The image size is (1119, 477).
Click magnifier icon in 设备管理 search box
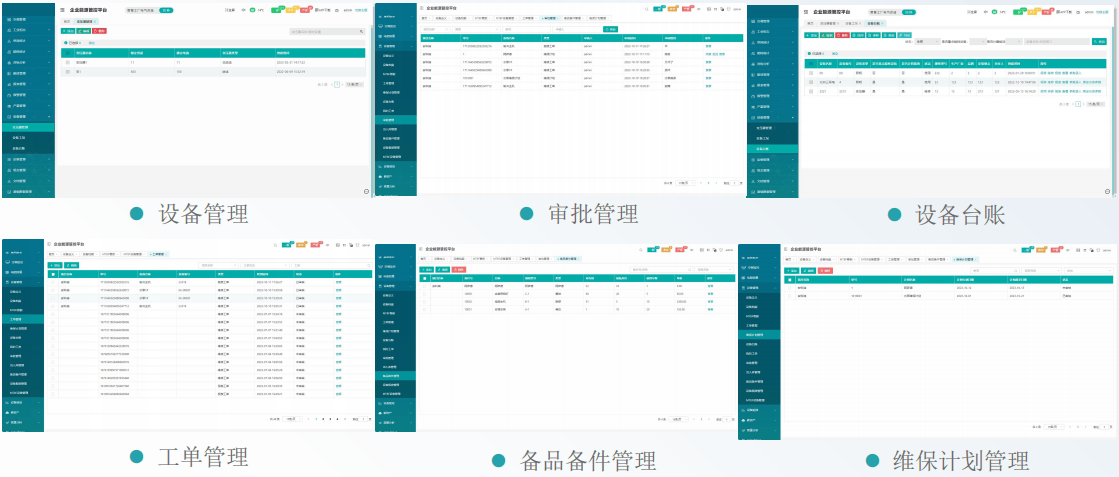pyautogui.click(x=361, y=31)
